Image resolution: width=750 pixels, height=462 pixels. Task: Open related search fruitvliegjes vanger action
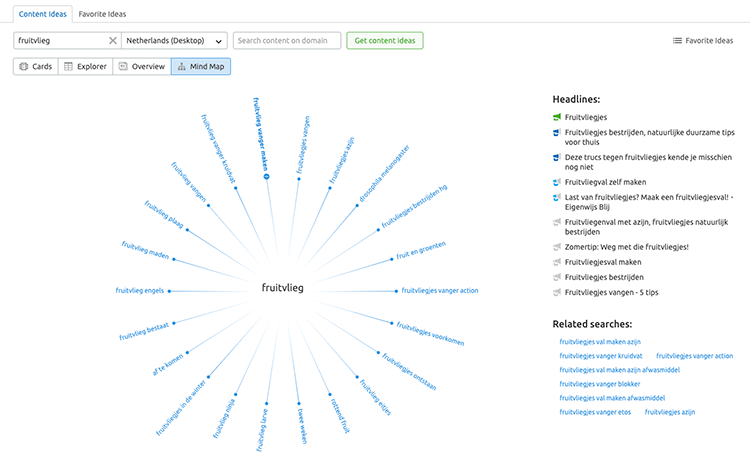(695, 356)
